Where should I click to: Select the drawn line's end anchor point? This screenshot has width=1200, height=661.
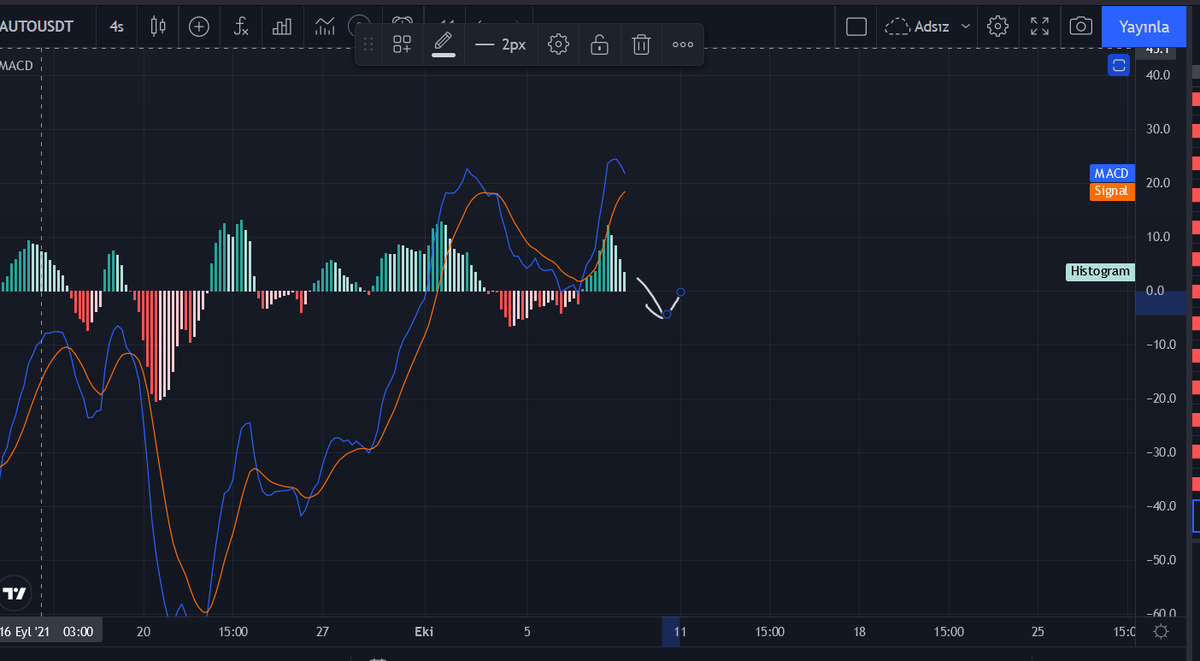(681, 292)
